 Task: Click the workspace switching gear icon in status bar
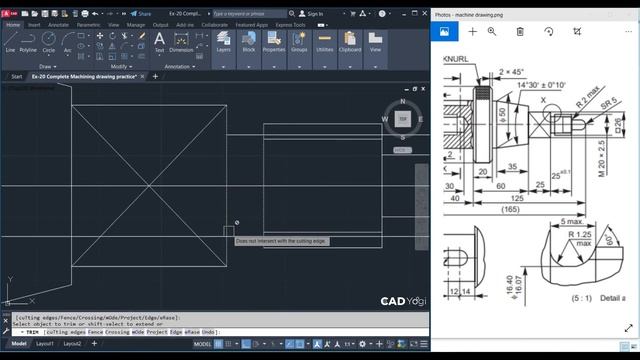[362, 344]
